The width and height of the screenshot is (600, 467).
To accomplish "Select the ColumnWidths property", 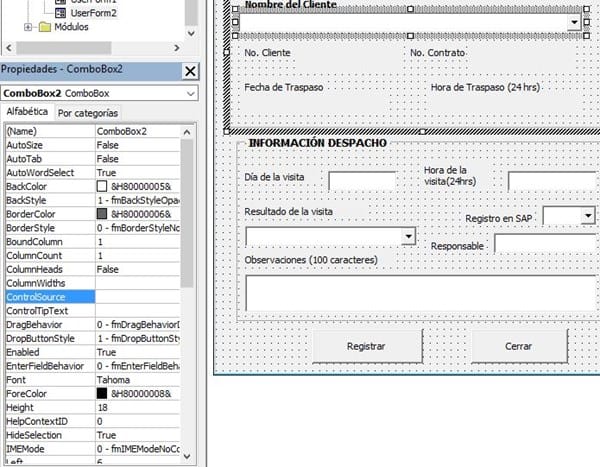I will coord(50,283).
